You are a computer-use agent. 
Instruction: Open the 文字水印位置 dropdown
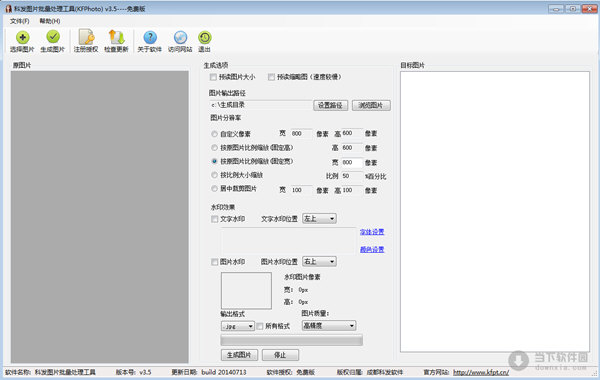[x=319, y=219]
